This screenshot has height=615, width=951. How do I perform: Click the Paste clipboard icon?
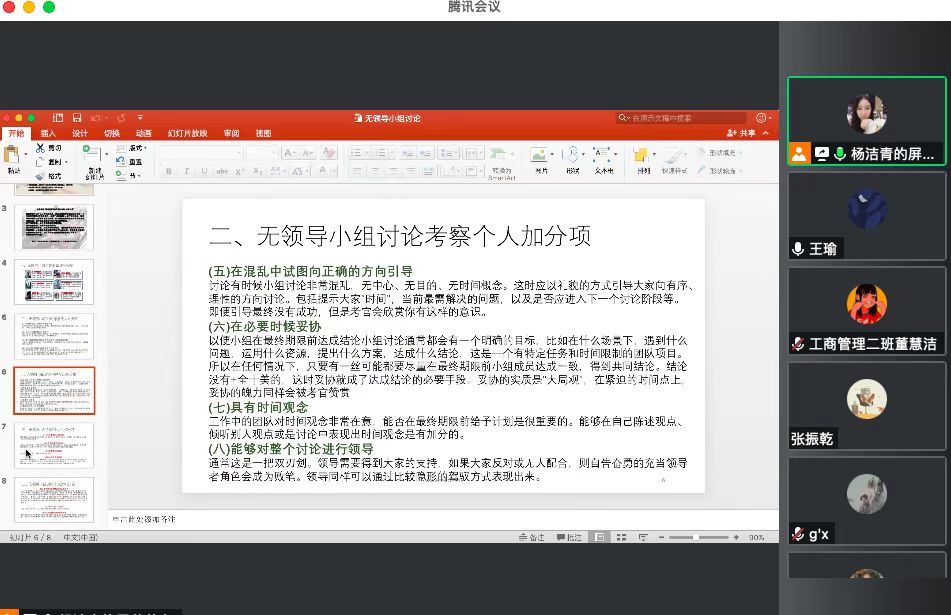pyautogui.click(x=12, y=155)
